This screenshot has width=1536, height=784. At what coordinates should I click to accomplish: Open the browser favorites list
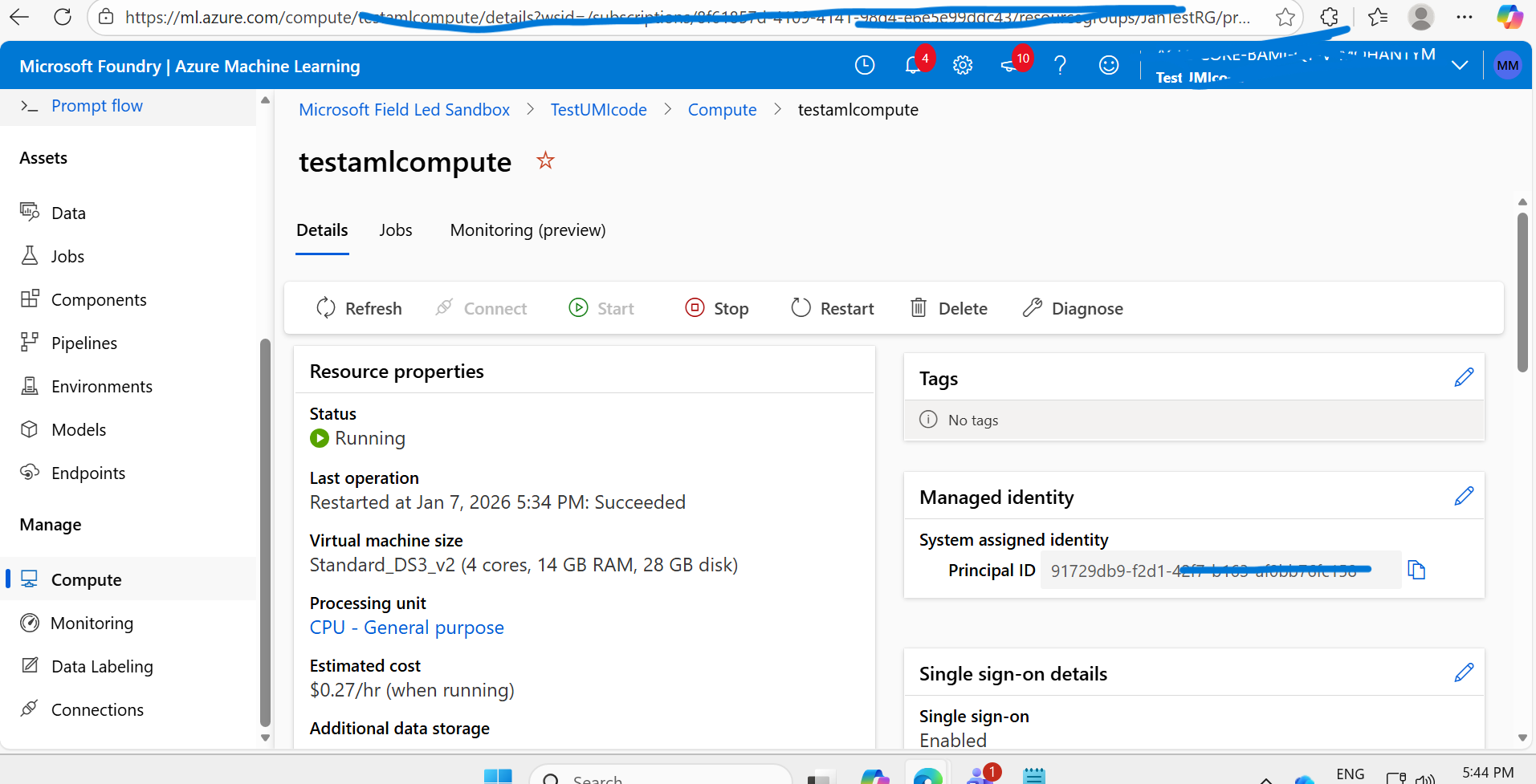click(x=1378, y=17)
